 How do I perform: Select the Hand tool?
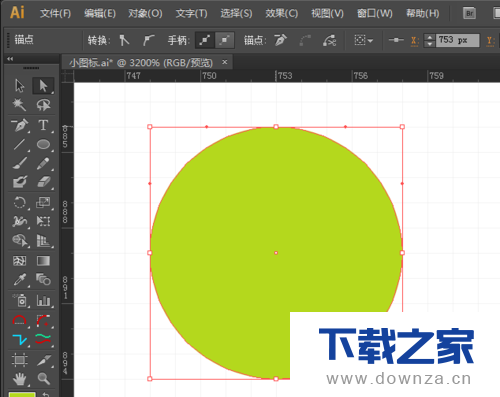20,379
